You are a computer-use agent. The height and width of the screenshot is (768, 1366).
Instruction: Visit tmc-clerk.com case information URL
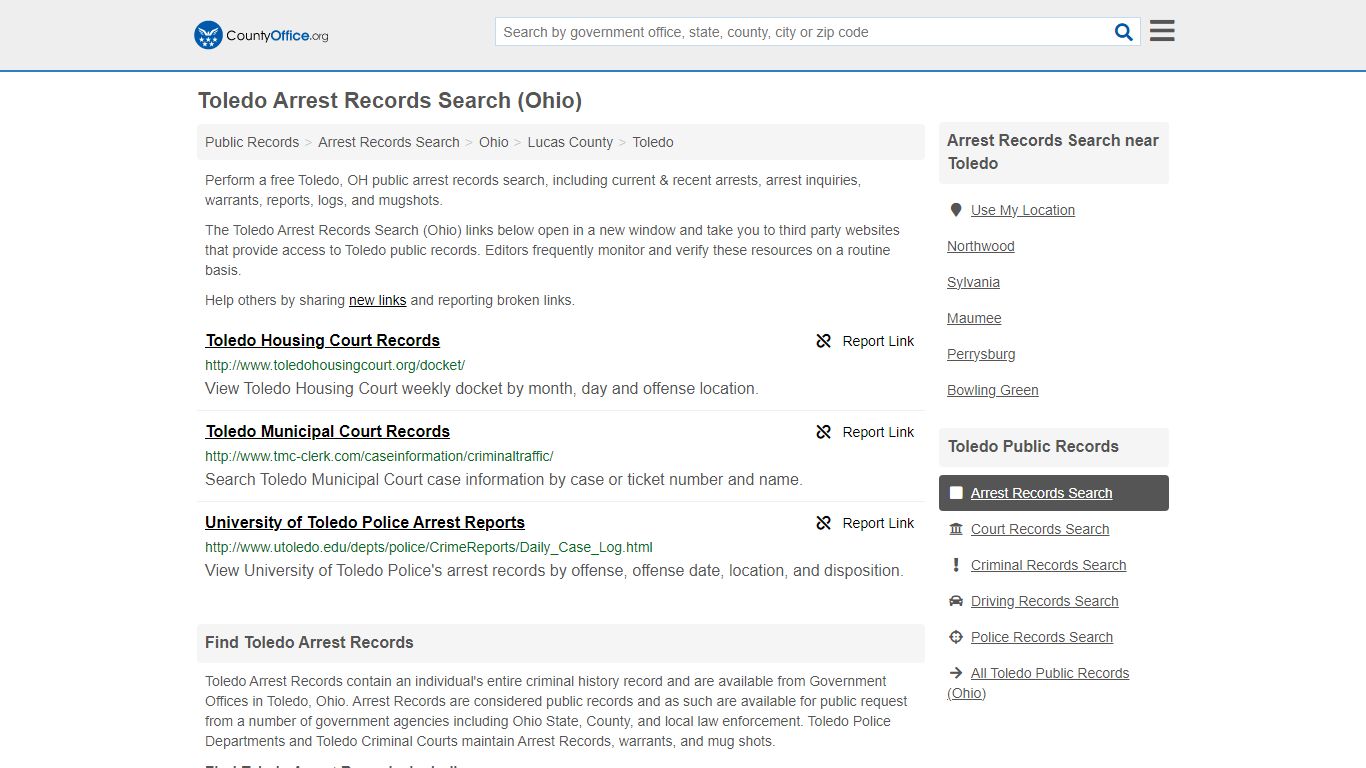coord(379,456)
